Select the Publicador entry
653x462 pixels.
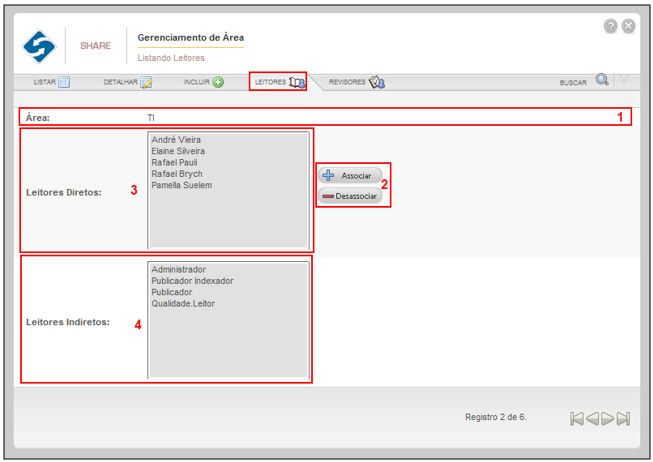click(172, 292)
